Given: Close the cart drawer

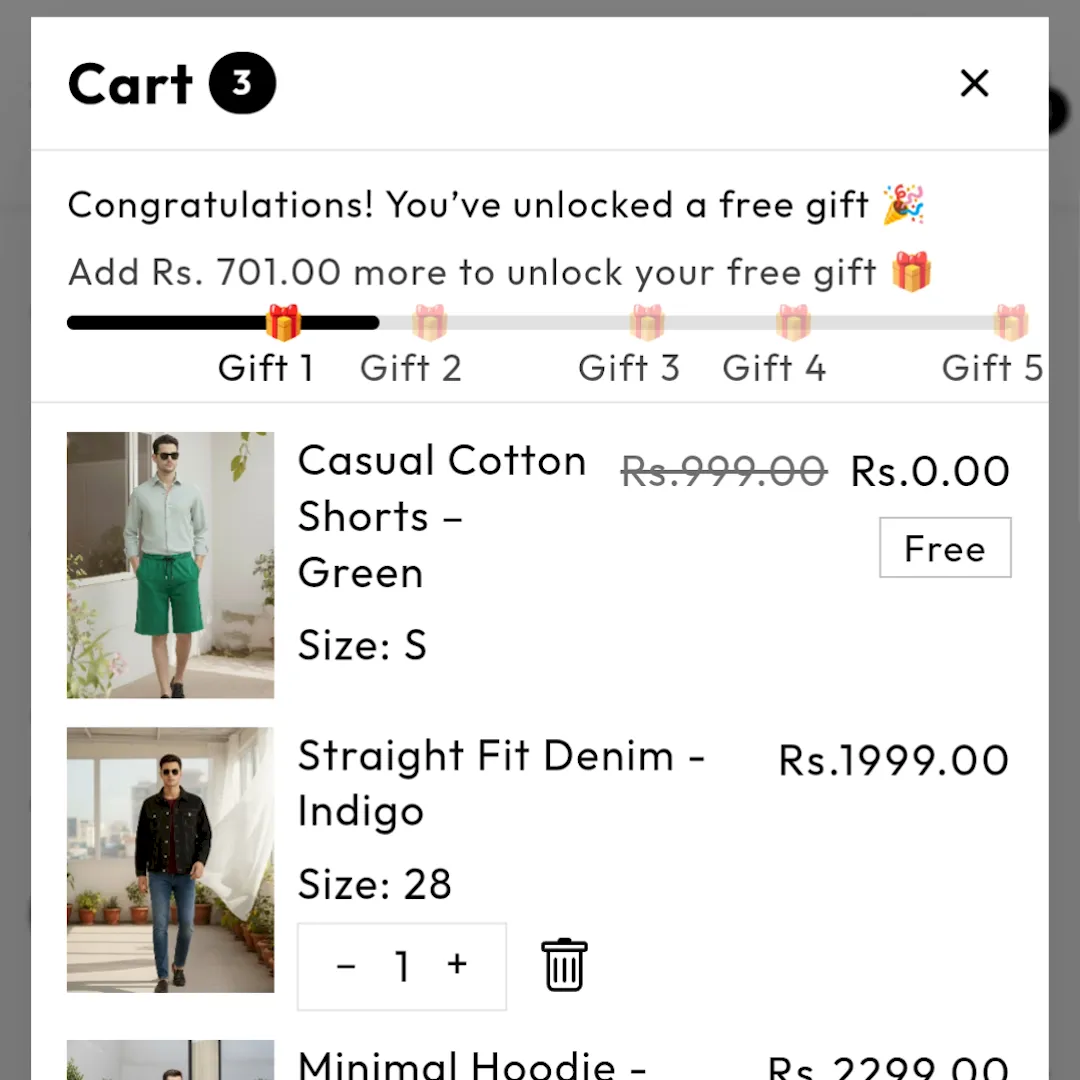Looking at the screenshot, I should [x=974, y=83].
